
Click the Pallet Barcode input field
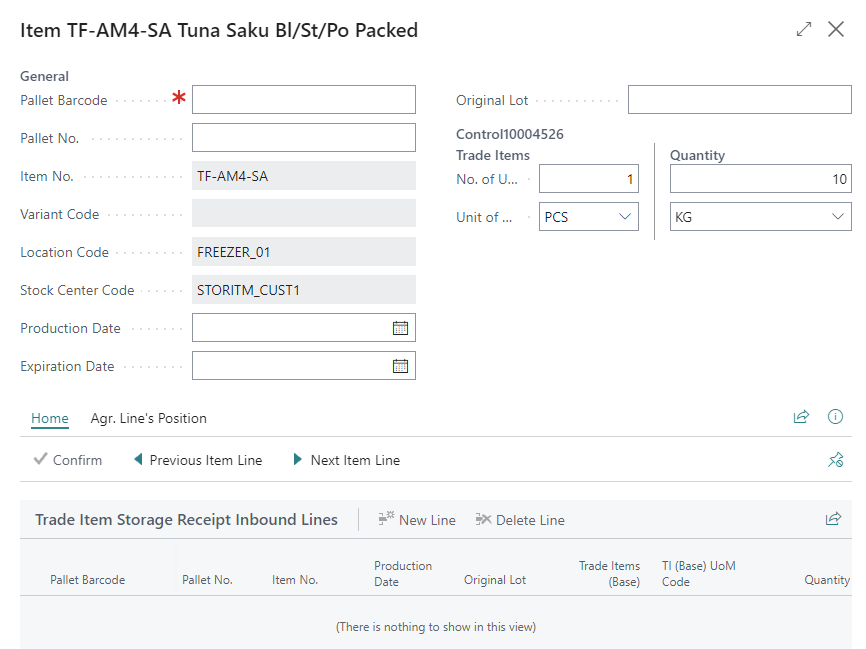tap(303, 100)
